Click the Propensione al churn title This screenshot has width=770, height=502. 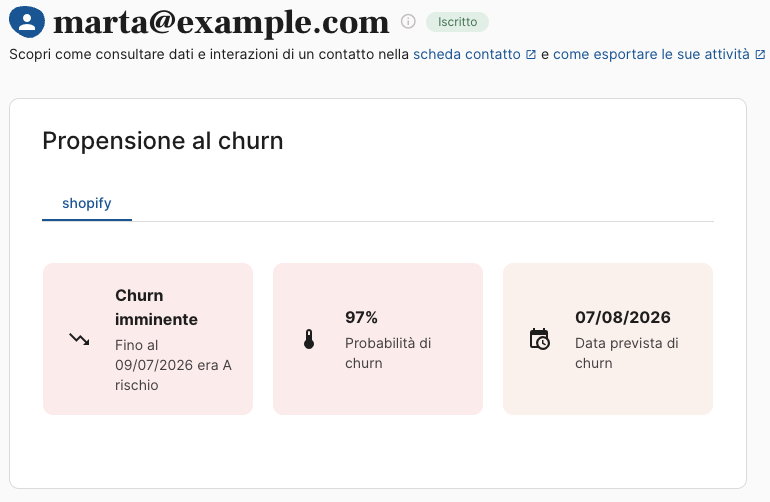click(x=163, y=141)
